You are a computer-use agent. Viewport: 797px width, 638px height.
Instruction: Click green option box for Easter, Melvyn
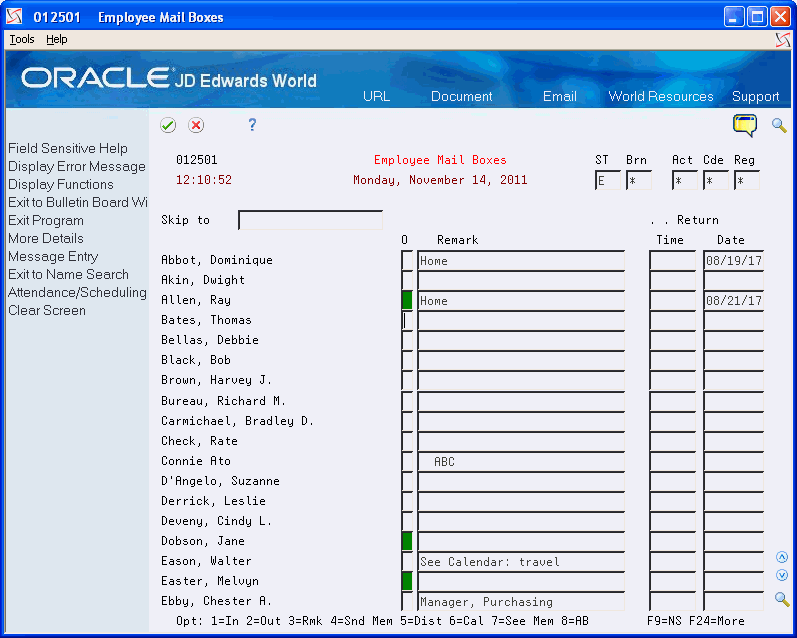(x=407, y=581)
